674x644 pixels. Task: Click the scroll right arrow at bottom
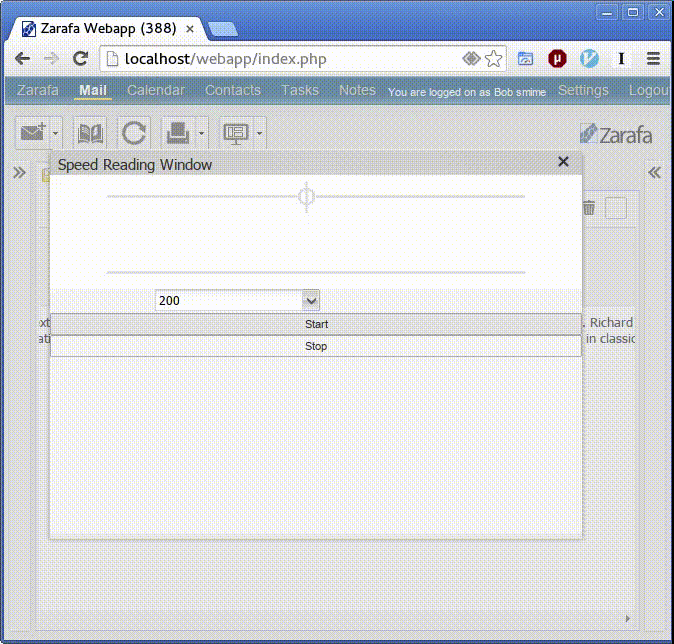click(628, 618)
